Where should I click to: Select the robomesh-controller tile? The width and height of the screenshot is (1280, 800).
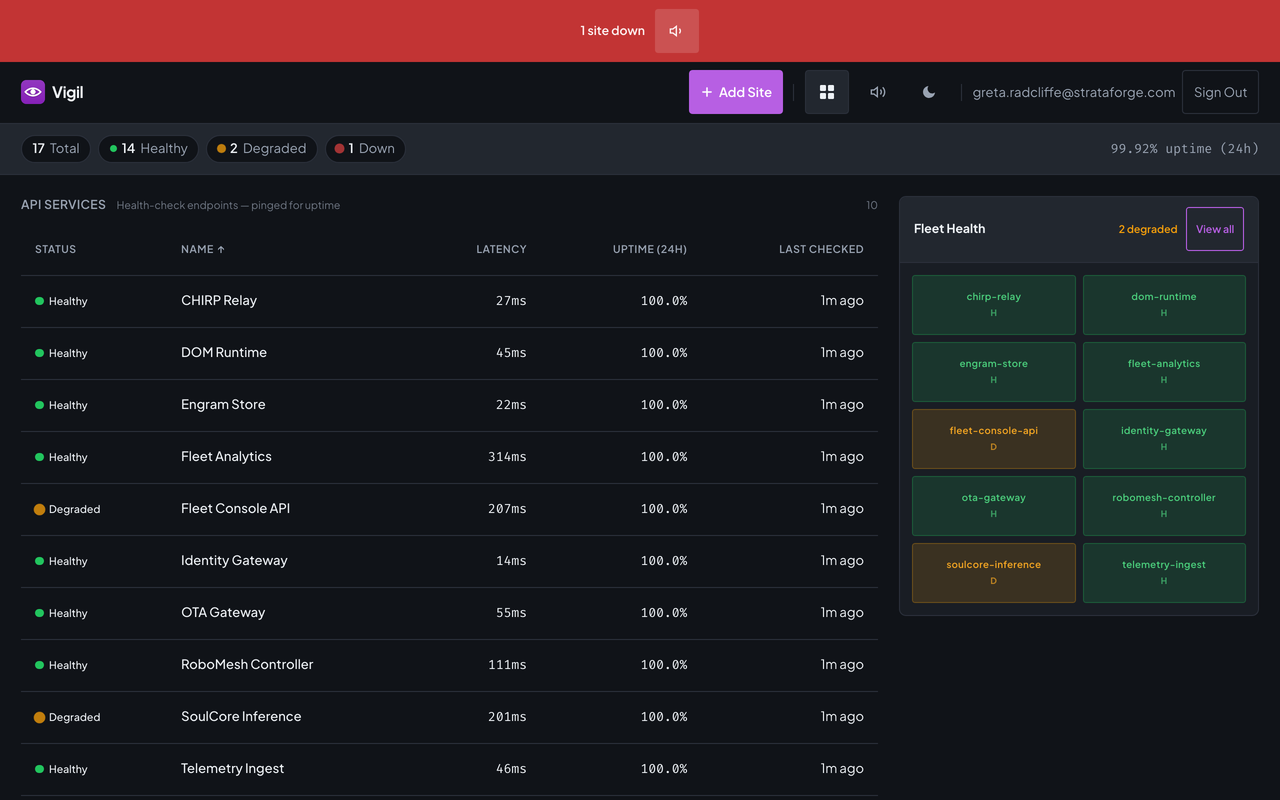pos(1164,506)
